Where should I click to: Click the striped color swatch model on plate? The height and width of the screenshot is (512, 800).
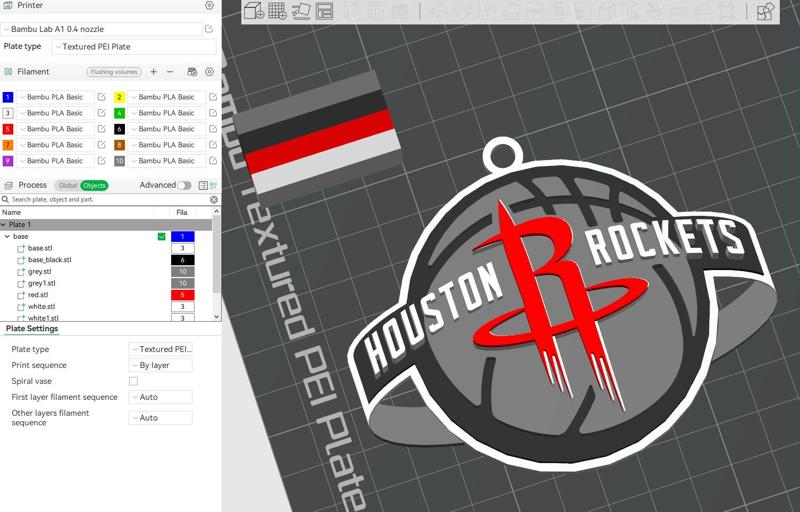[318, 138]
